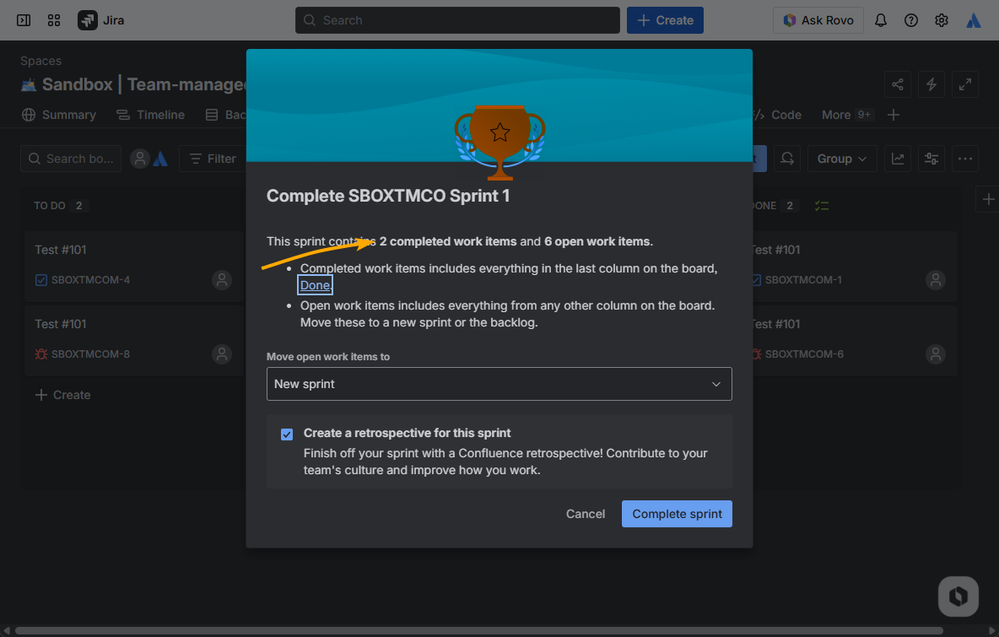Toggle the sidebar panel icon
The width and height of the screenshot is (999, 637).
point(24,20)
